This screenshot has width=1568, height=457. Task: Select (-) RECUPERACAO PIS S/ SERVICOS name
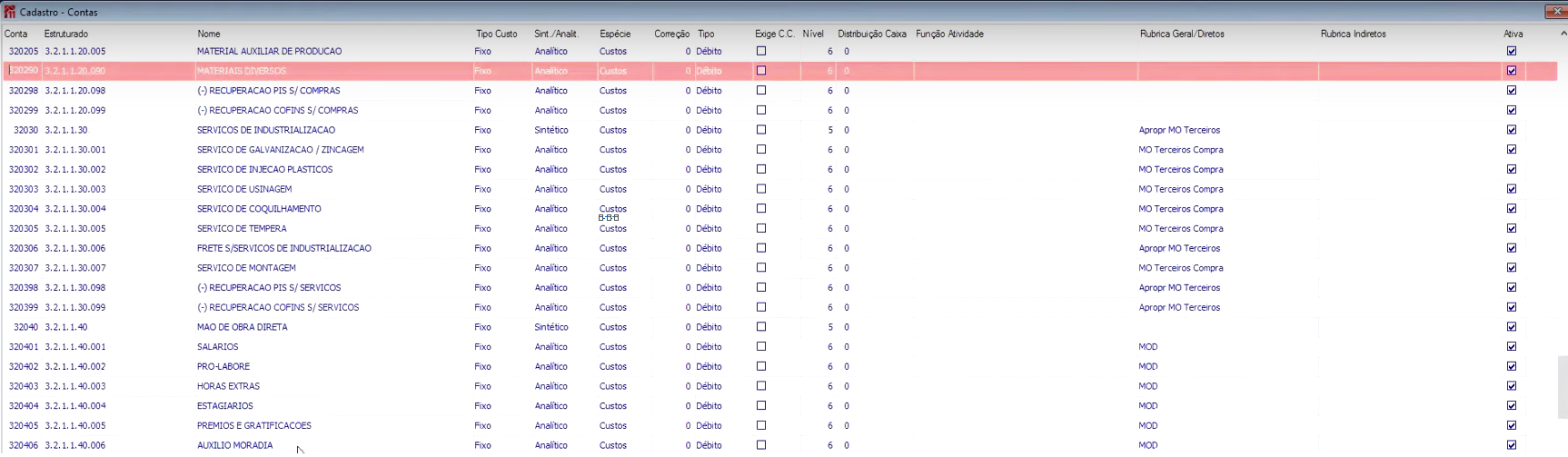pos(269,288)
